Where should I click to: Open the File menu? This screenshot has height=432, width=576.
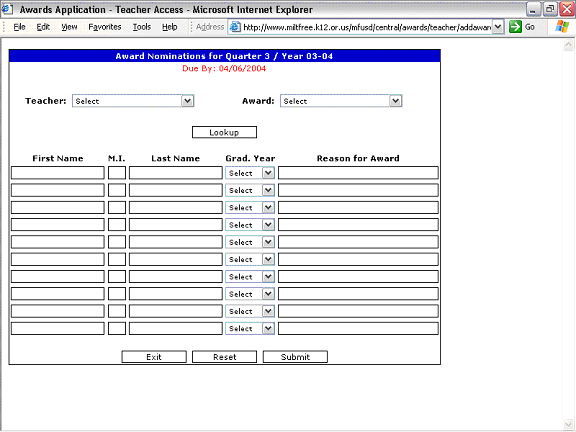point(19,27)
